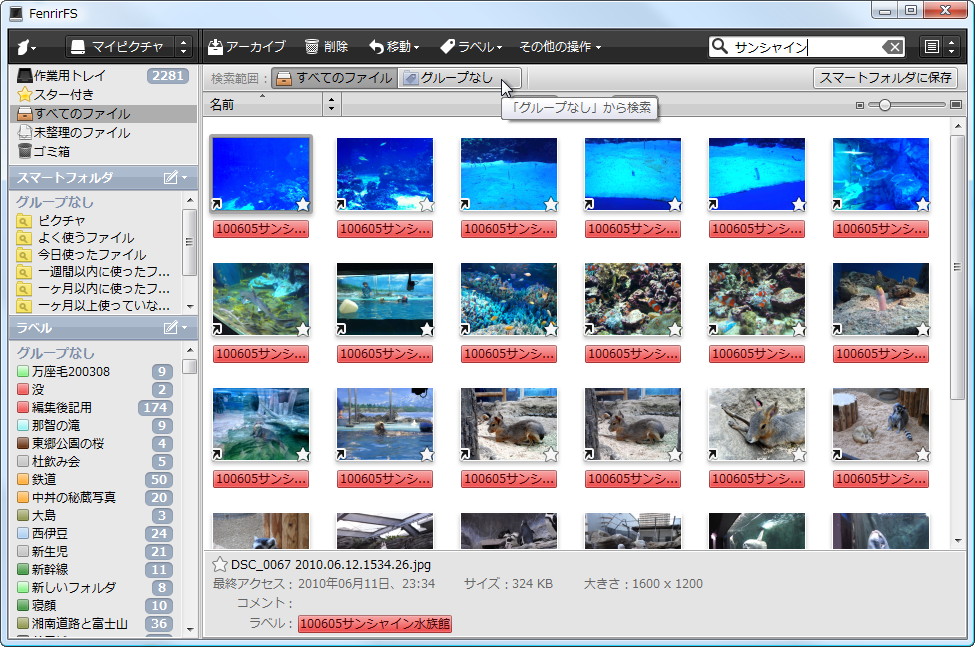The width and height of the screenshot is (975, 647).
Task: Open the sort field stepper next to 名前
Action: coord(331,104)
